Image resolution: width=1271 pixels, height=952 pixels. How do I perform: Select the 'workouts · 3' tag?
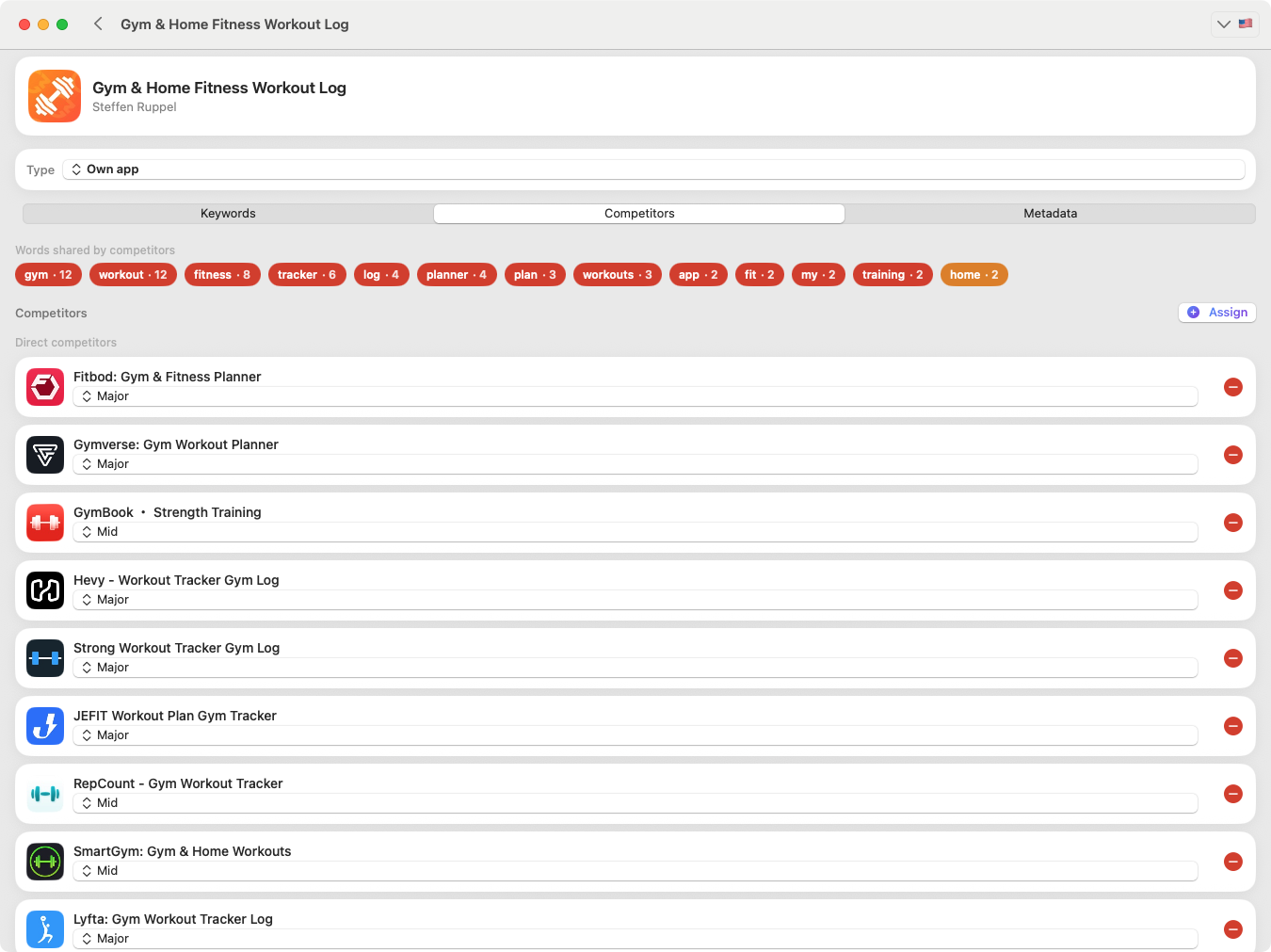(618, 275)
